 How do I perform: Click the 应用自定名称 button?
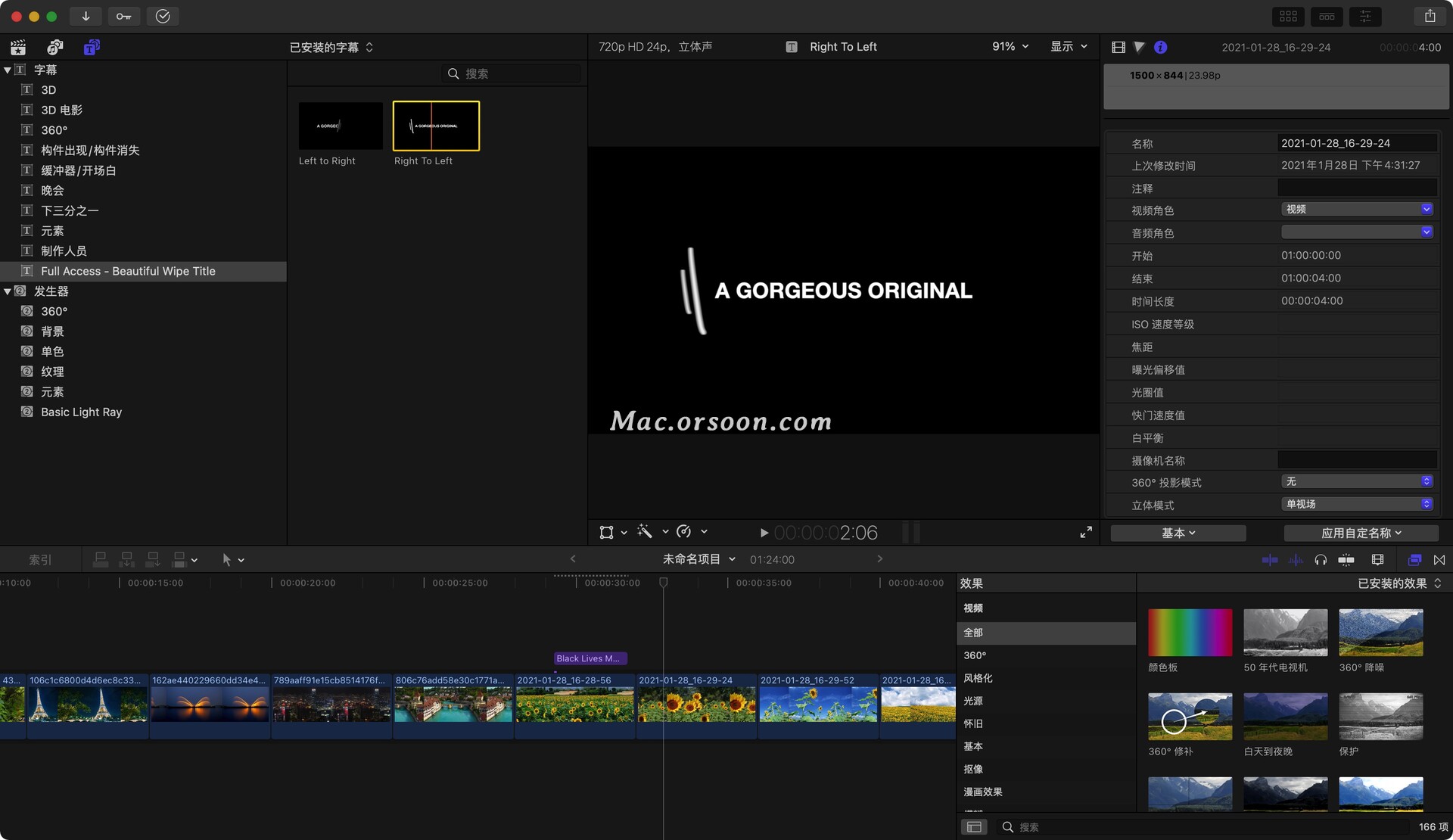[x=1361, y=534]
